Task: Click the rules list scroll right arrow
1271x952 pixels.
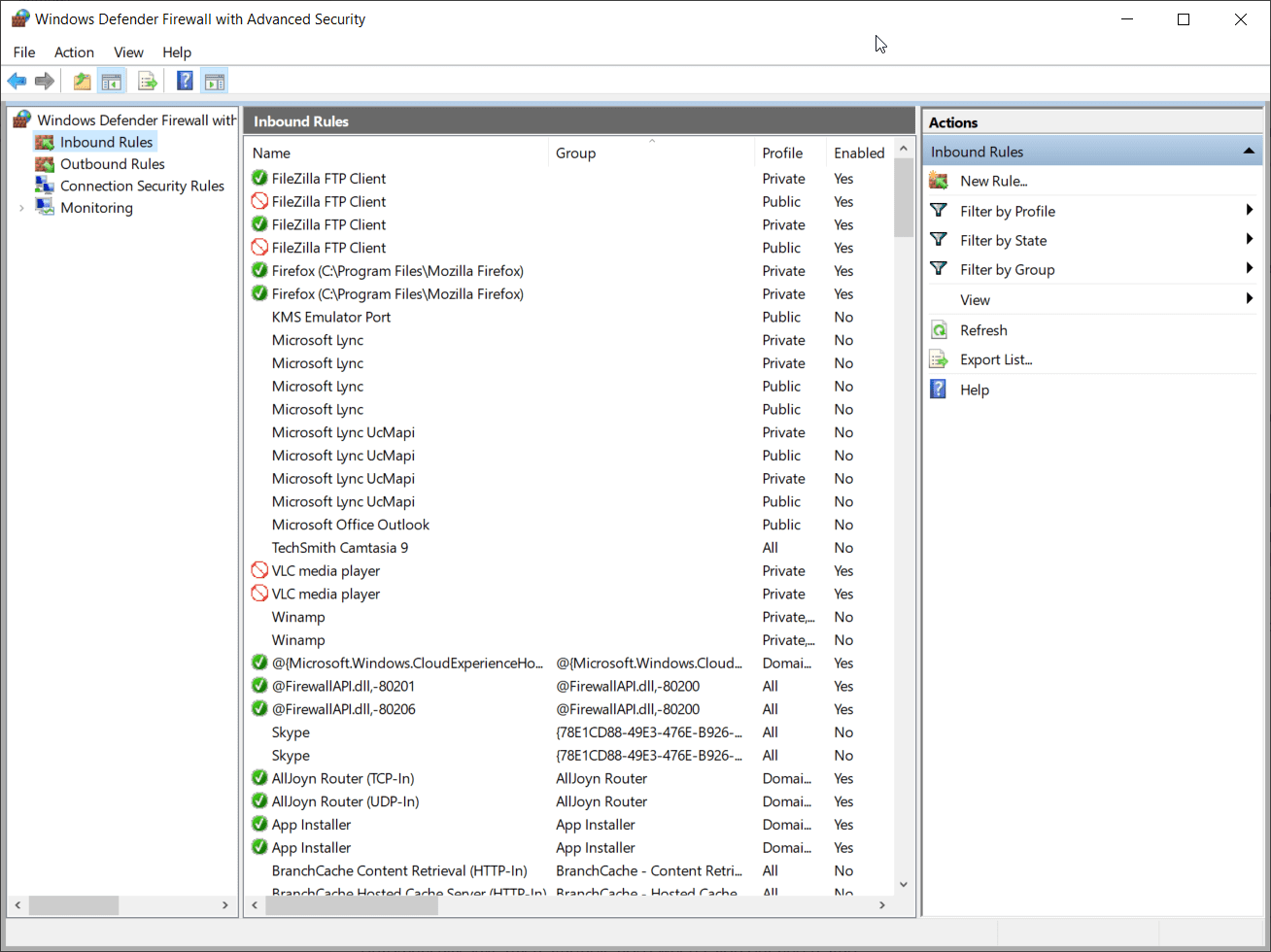Action: 882,905
